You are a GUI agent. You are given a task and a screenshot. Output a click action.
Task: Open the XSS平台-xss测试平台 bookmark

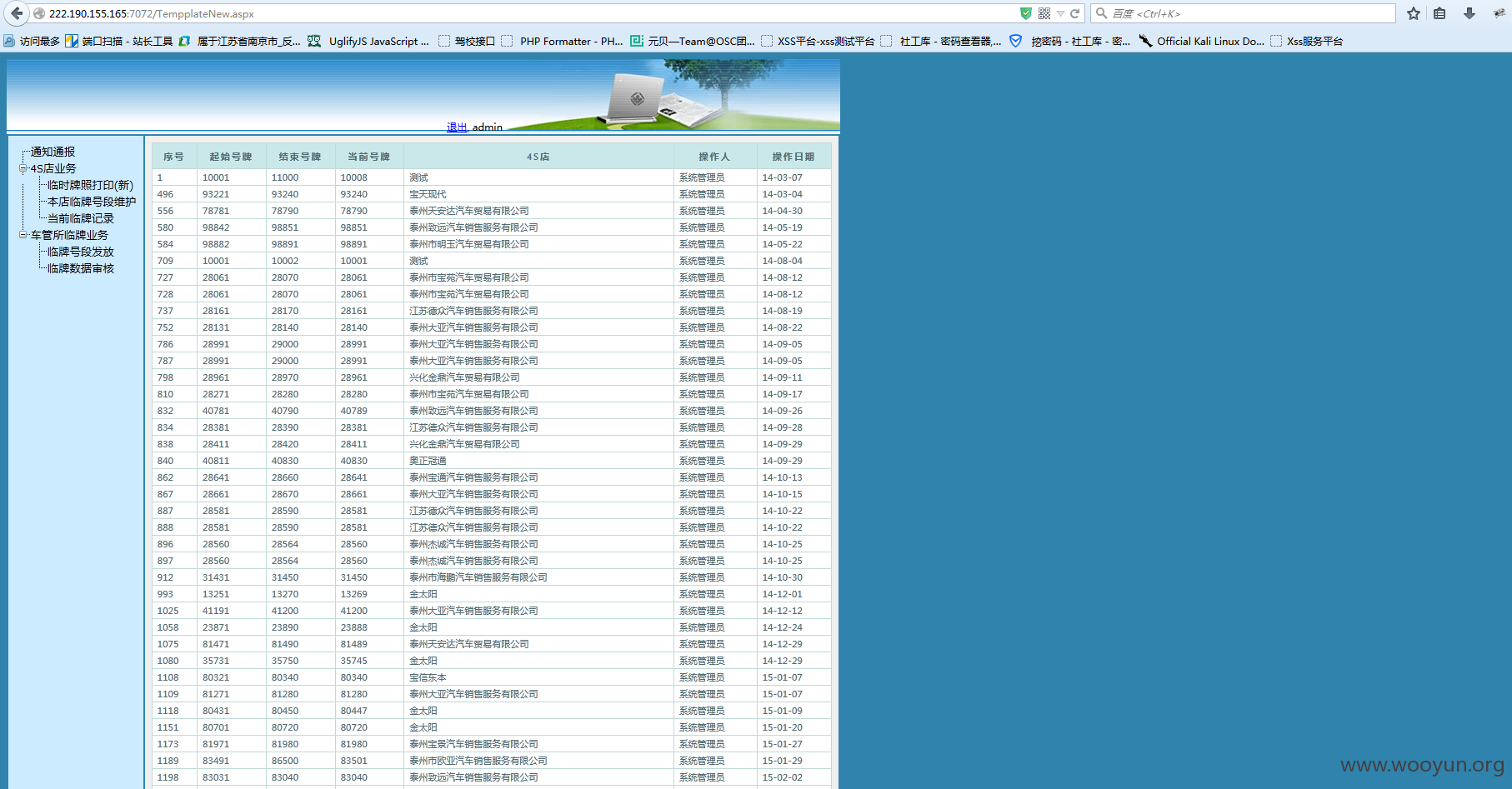tap(818, 41)
